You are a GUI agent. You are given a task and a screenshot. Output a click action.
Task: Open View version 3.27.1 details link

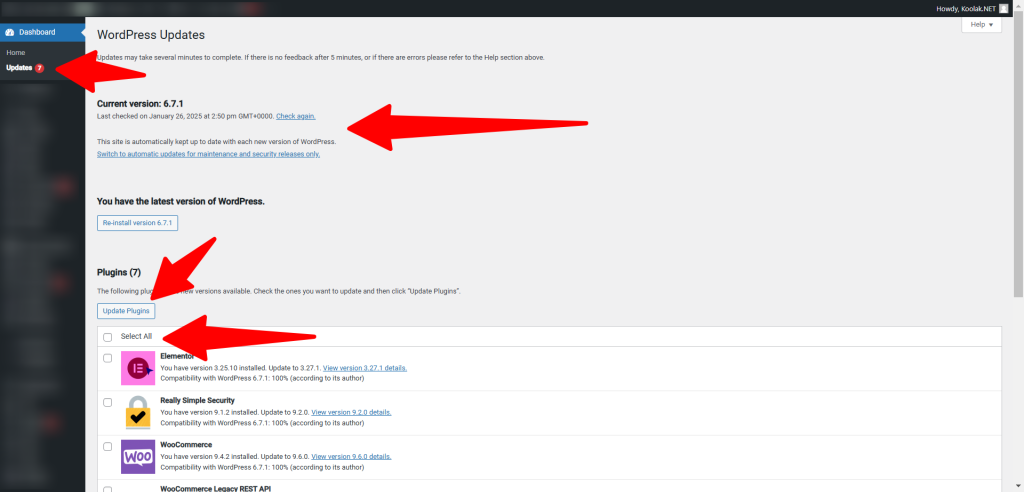(x=365, y=368)
